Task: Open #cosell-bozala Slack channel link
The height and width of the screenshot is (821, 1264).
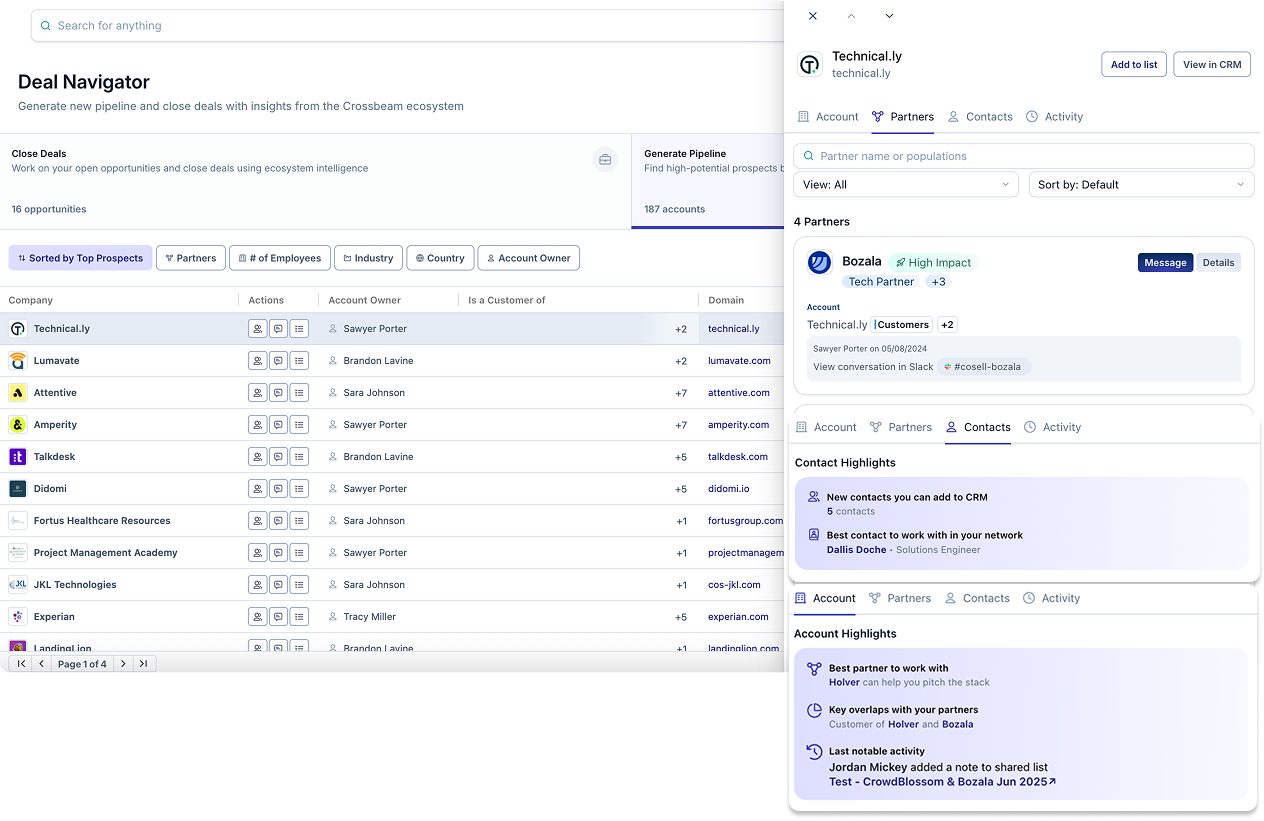Action: (x=984, y=367)
